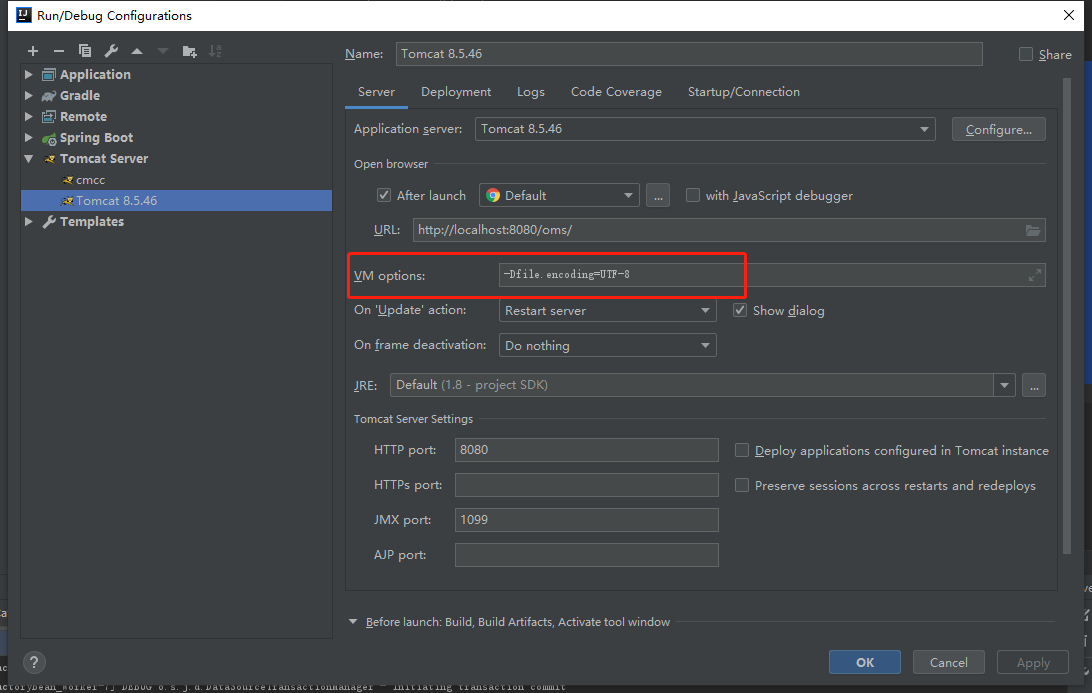Switch to the Server tab
The height and width of the screenshot is (693, 1092).
(376, 92)
